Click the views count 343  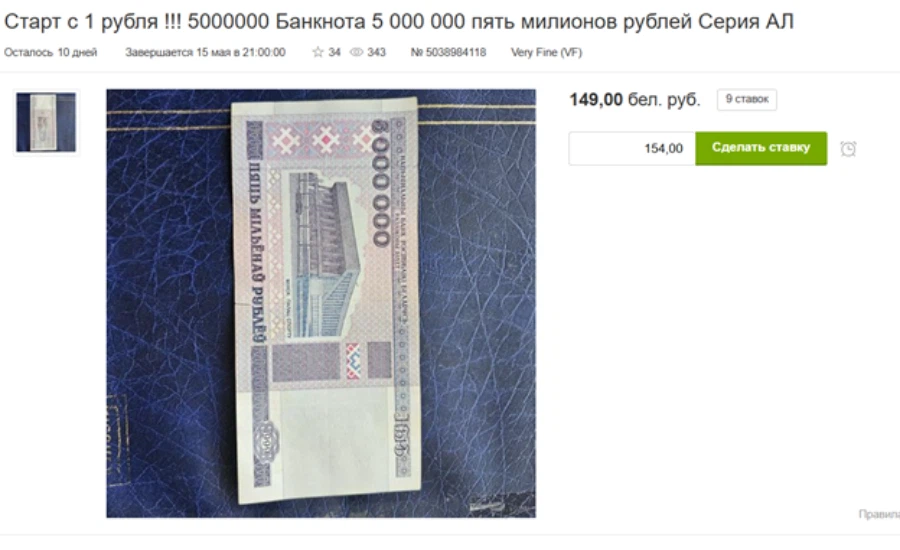click(376, 52)
